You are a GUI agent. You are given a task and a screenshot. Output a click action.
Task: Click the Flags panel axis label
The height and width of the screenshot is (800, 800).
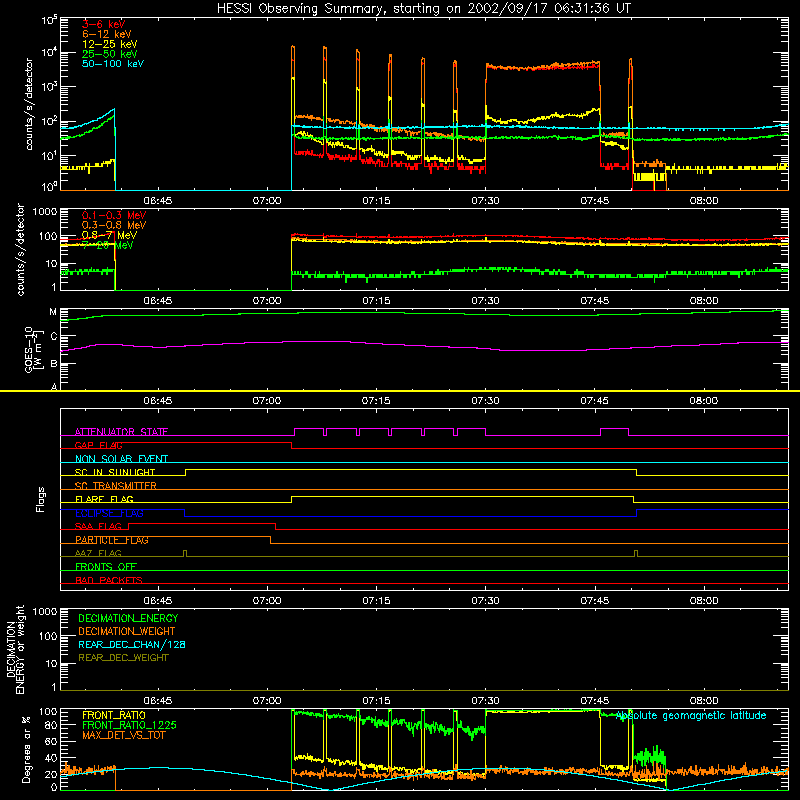click(x=41, y=499)
